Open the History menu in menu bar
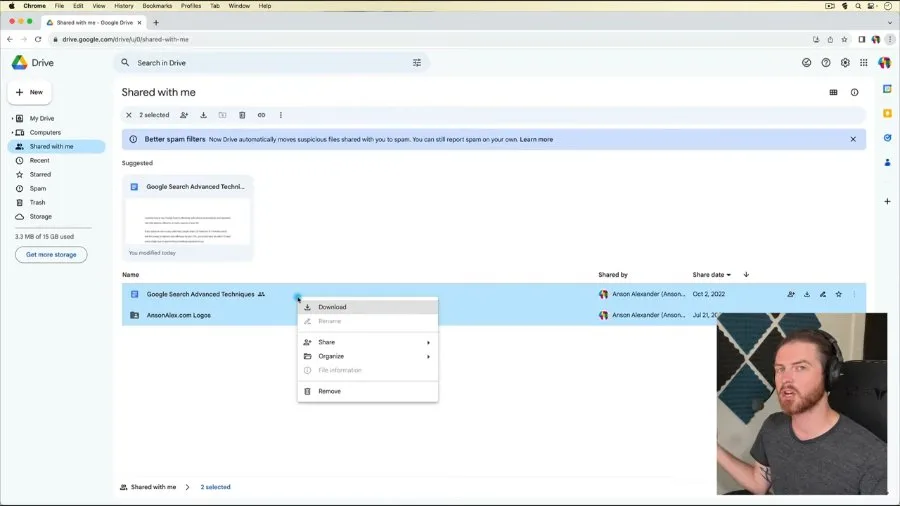Screen dimensions: 900x506 pyautogui.click(x=123, y=6)
